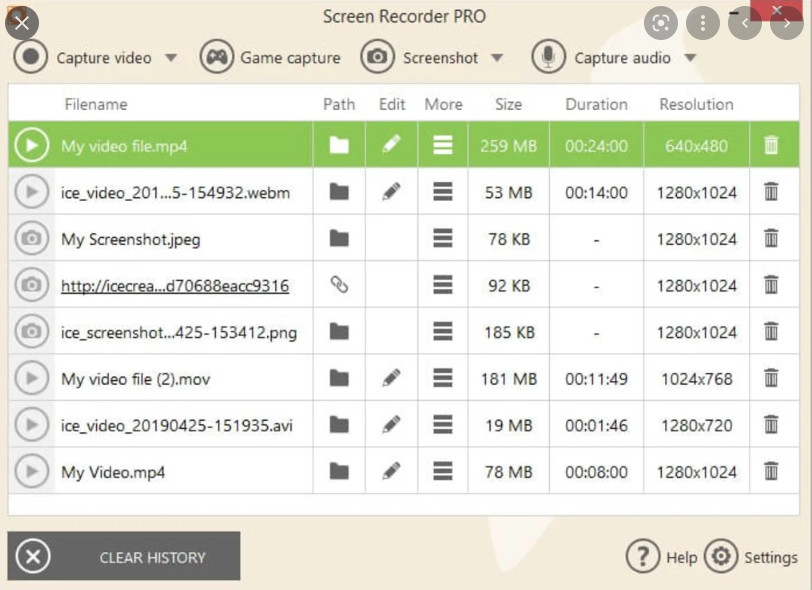Click the Capture video record icon

coord(31,56)
